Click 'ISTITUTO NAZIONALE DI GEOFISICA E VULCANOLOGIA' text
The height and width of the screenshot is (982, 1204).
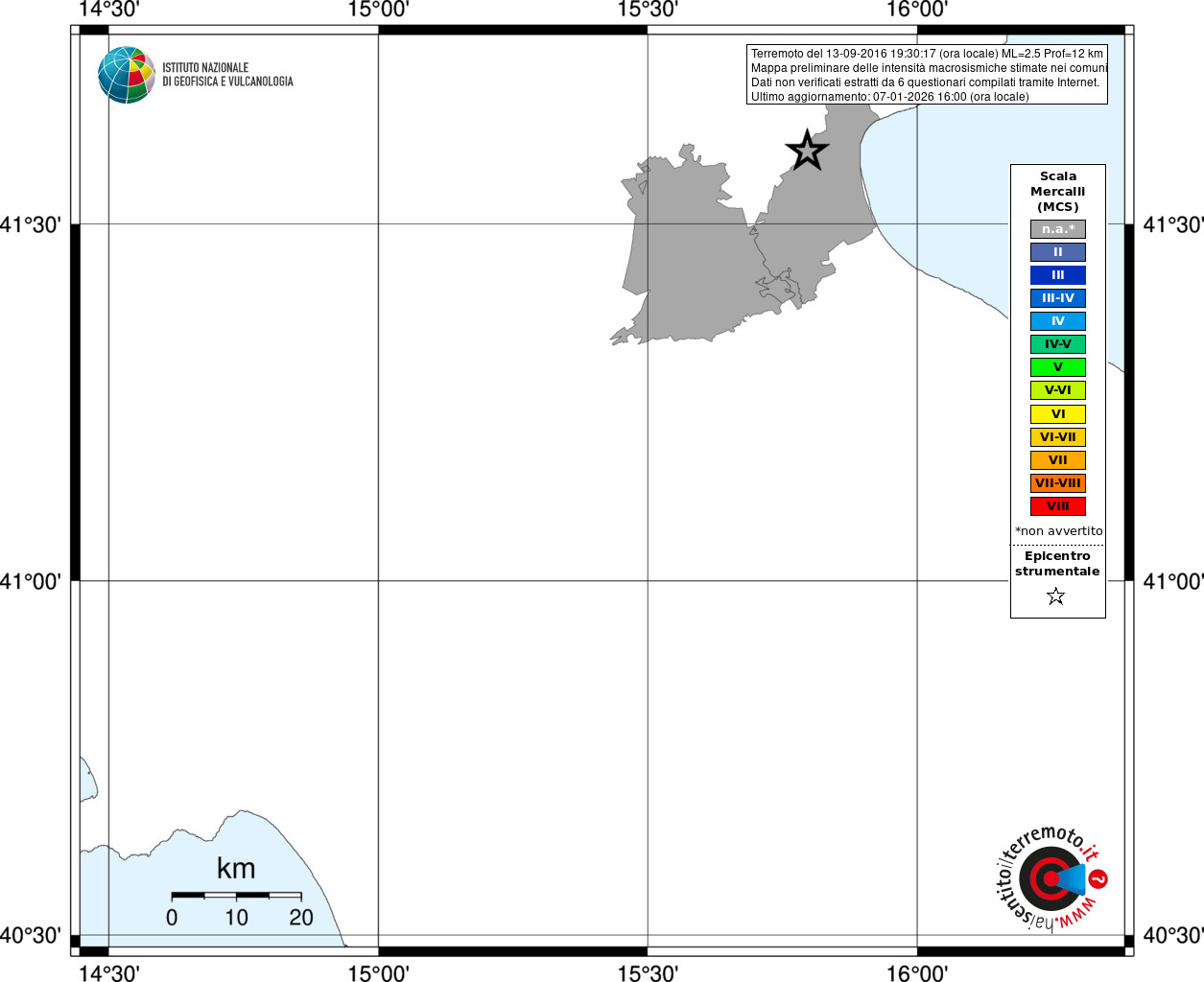[x=227, y=75]
